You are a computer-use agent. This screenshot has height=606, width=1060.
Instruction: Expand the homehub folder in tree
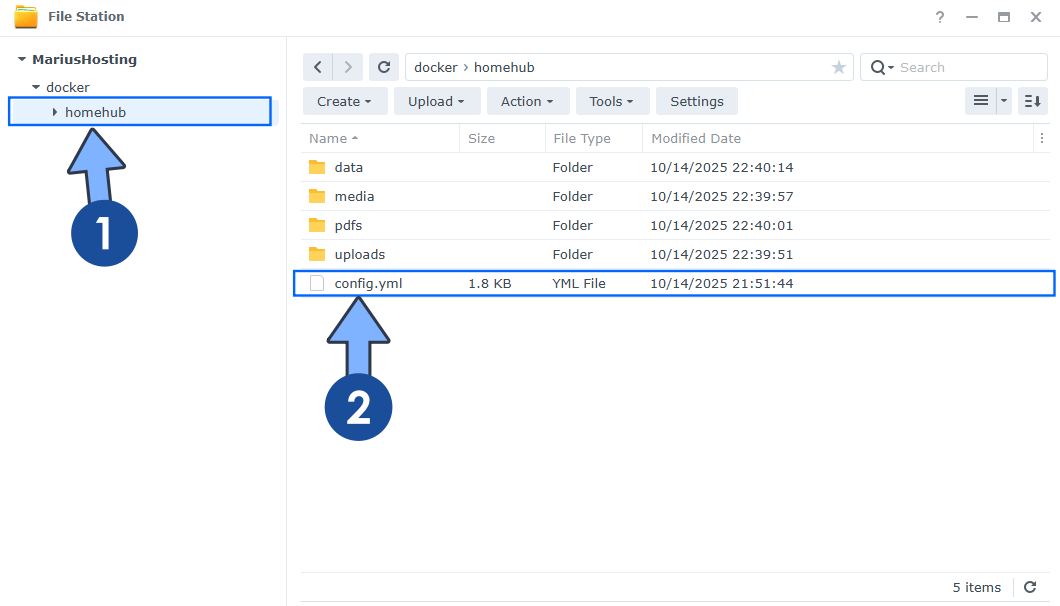point(55,112)
